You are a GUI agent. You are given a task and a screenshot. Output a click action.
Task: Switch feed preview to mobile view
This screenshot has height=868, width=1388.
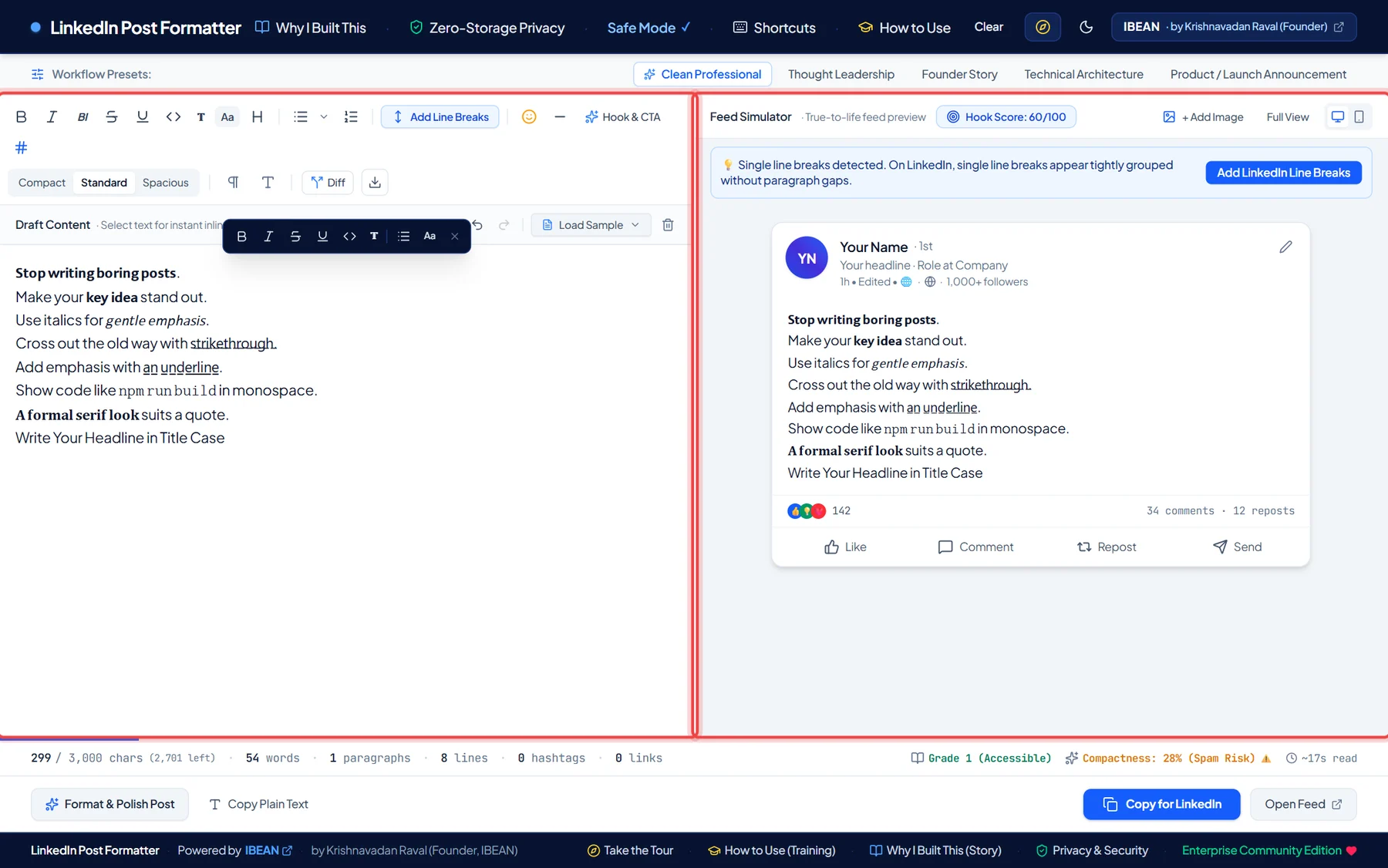[1359, 117]
